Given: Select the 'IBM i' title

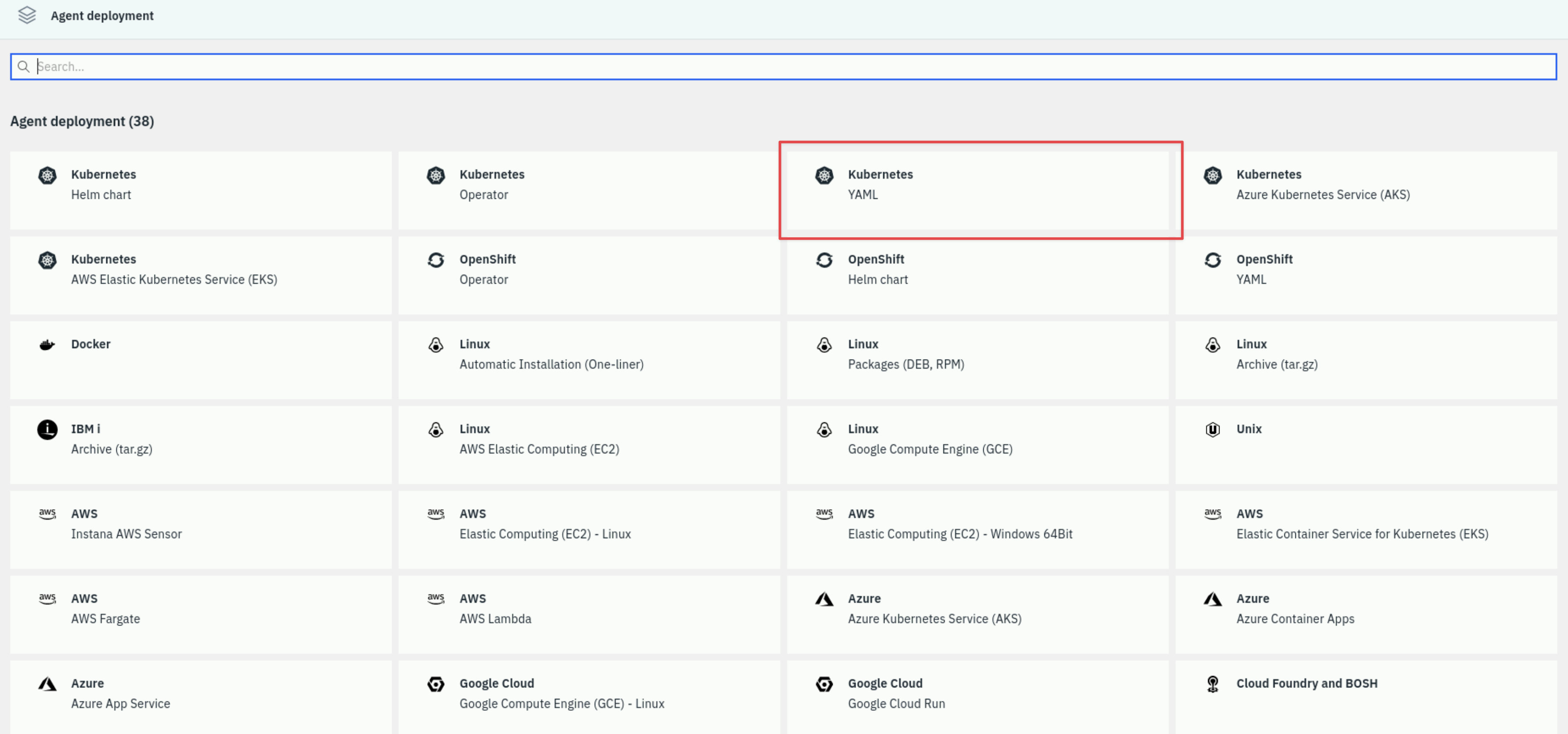Looking at the screenshot, I should 86,429.
